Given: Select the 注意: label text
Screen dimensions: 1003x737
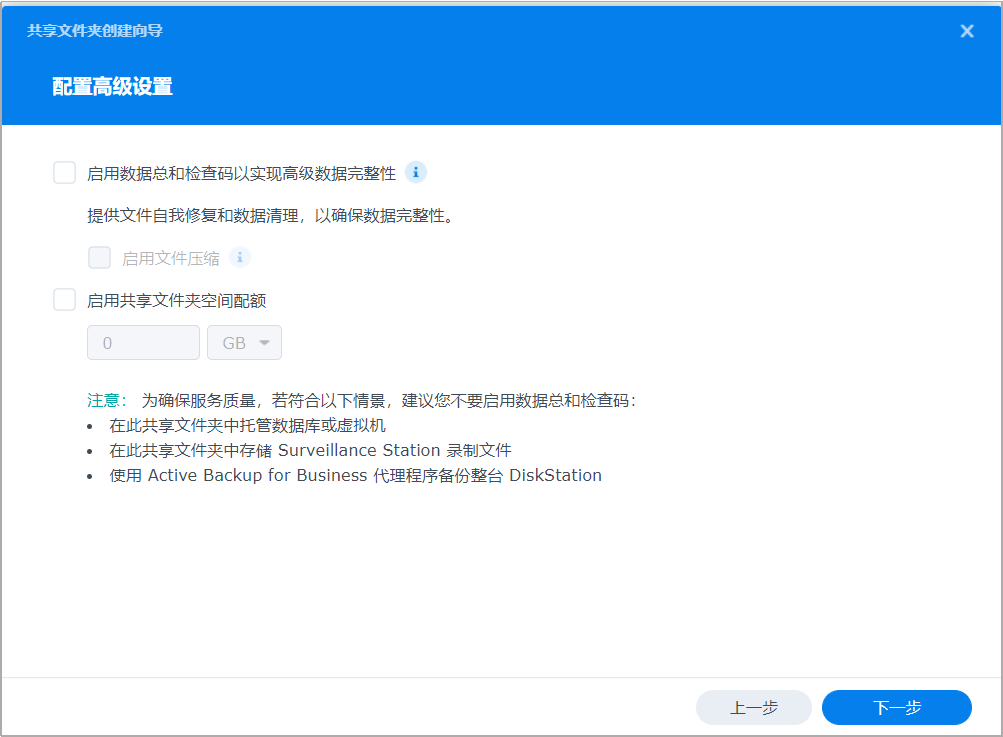Looking at the screenshot, I should point(107,400).
